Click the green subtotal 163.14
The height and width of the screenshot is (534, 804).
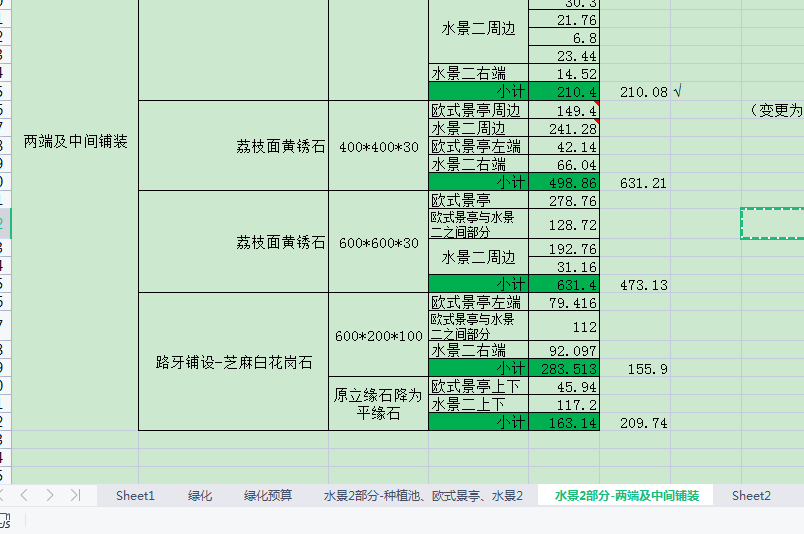tap(564, 422)
